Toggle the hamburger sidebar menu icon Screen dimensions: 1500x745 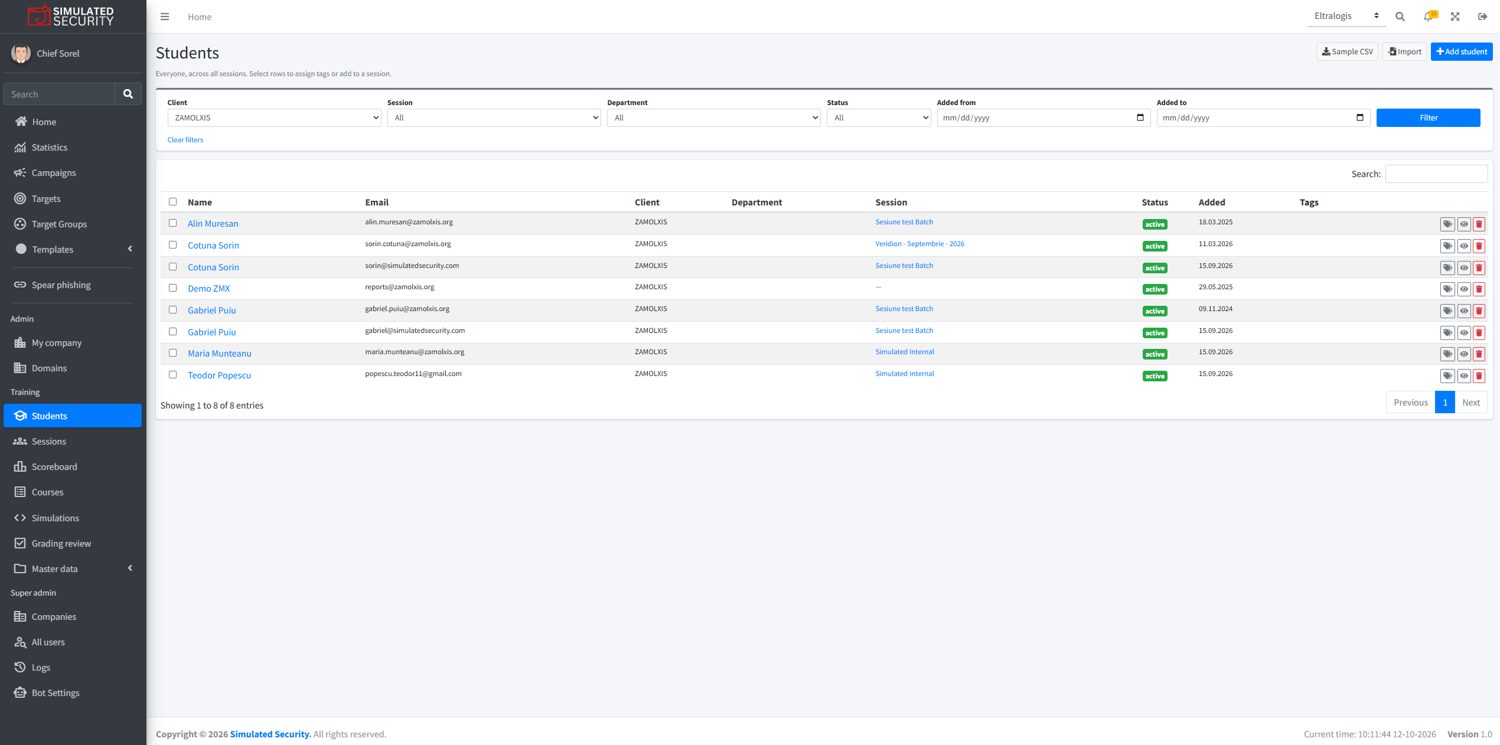[x=165, y=17]
